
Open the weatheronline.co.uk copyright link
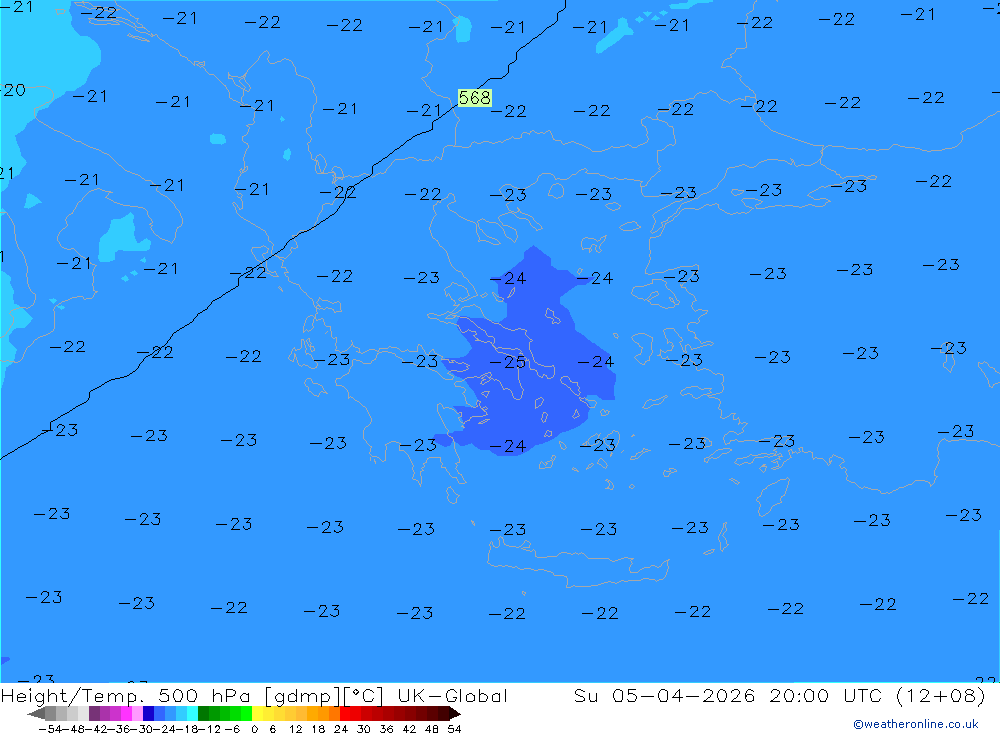click(x=916, y=724)
